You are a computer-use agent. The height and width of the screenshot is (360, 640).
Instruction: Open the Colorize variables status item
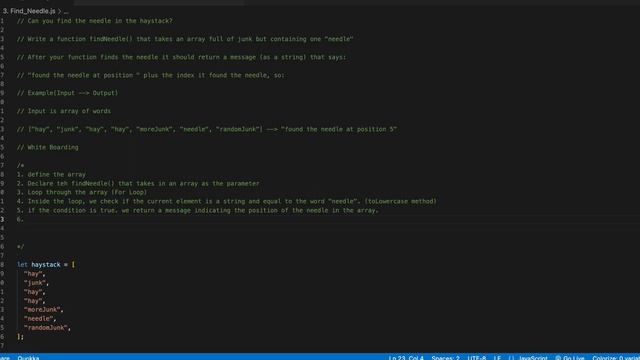[616, 358]
